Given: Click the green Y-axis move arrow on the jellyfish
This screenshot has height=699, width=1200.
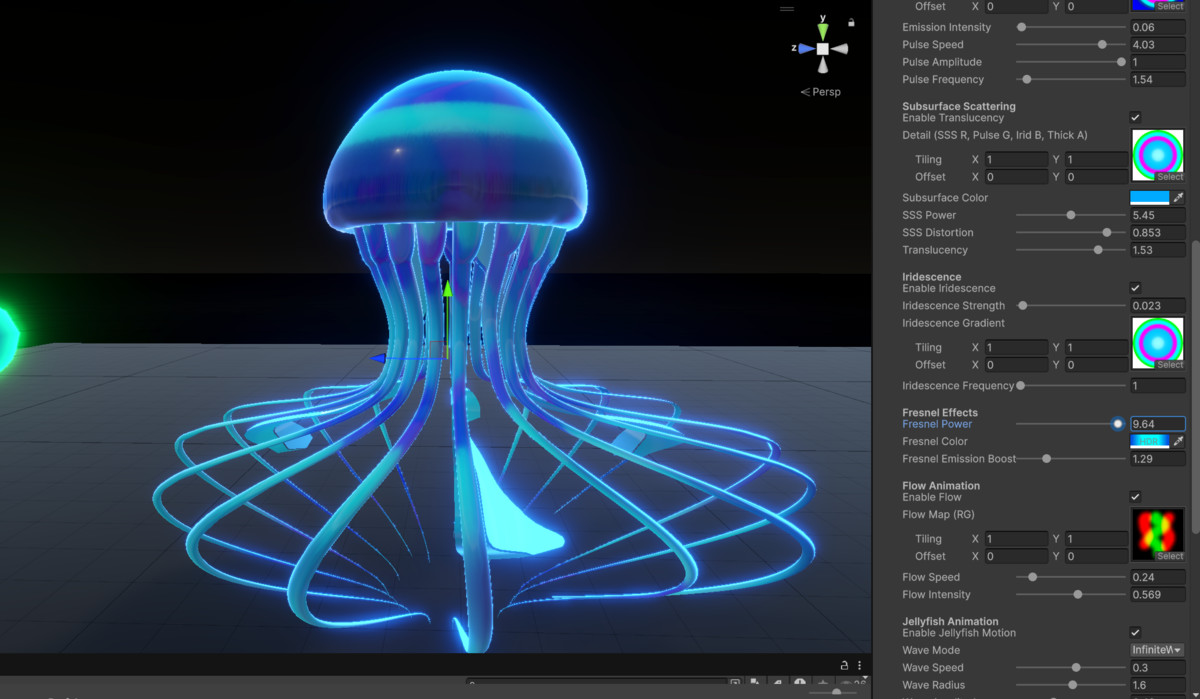Looking at the screenshot, I should tap(448, 289).
